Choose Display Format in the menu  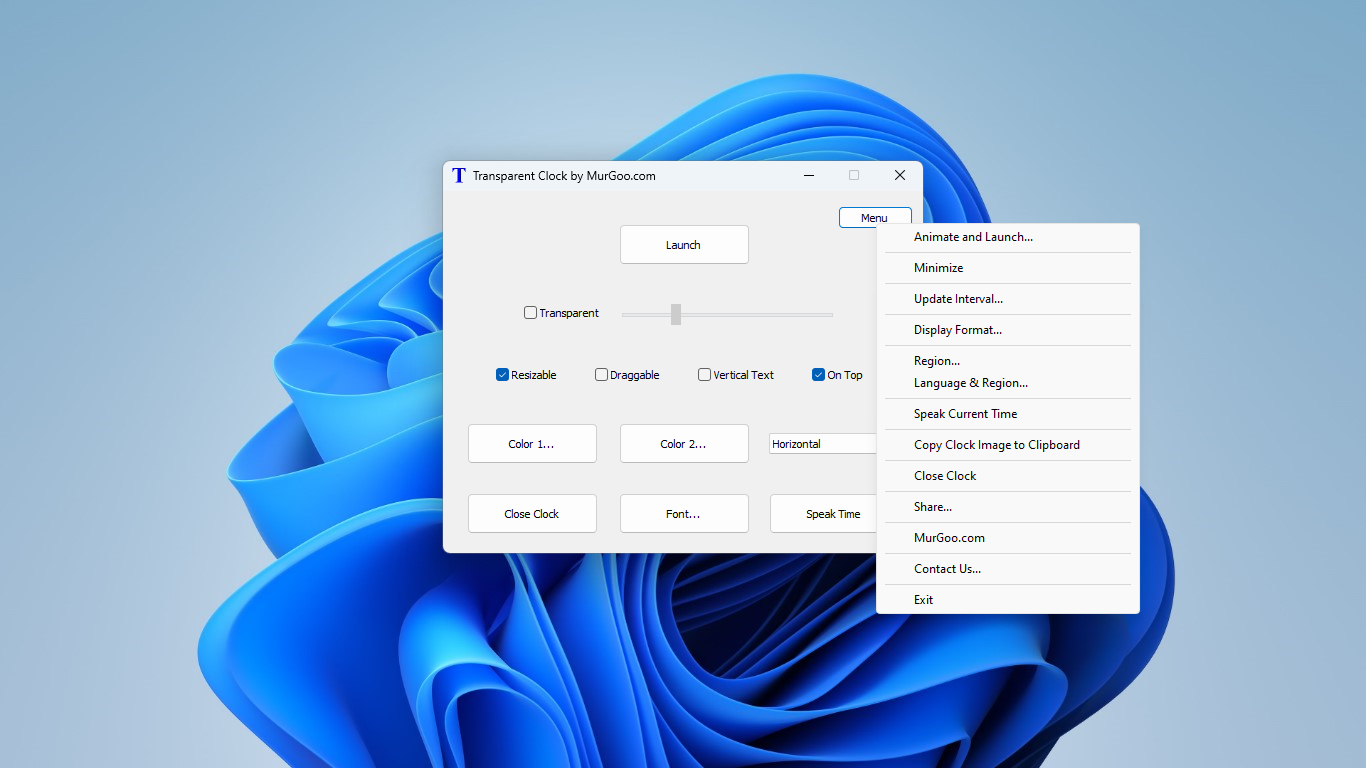tap(957, 329)
